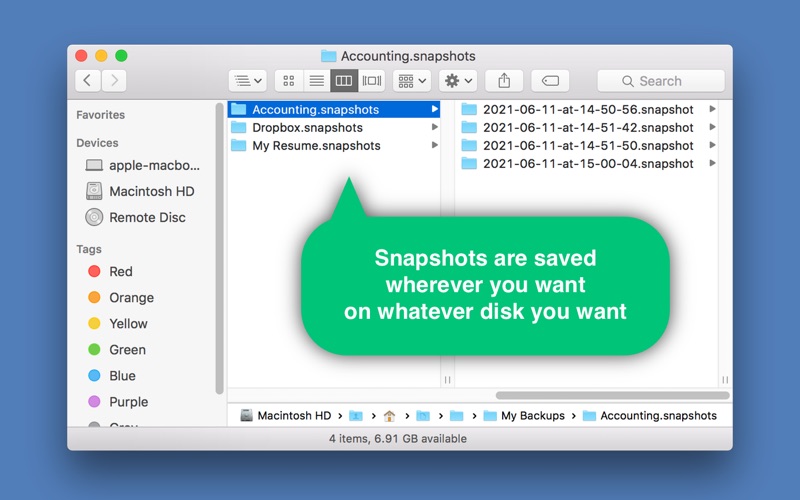This screenshot has width=800, height=500.
Task: Select the Orange tag dot
Action: click(94, 297)
